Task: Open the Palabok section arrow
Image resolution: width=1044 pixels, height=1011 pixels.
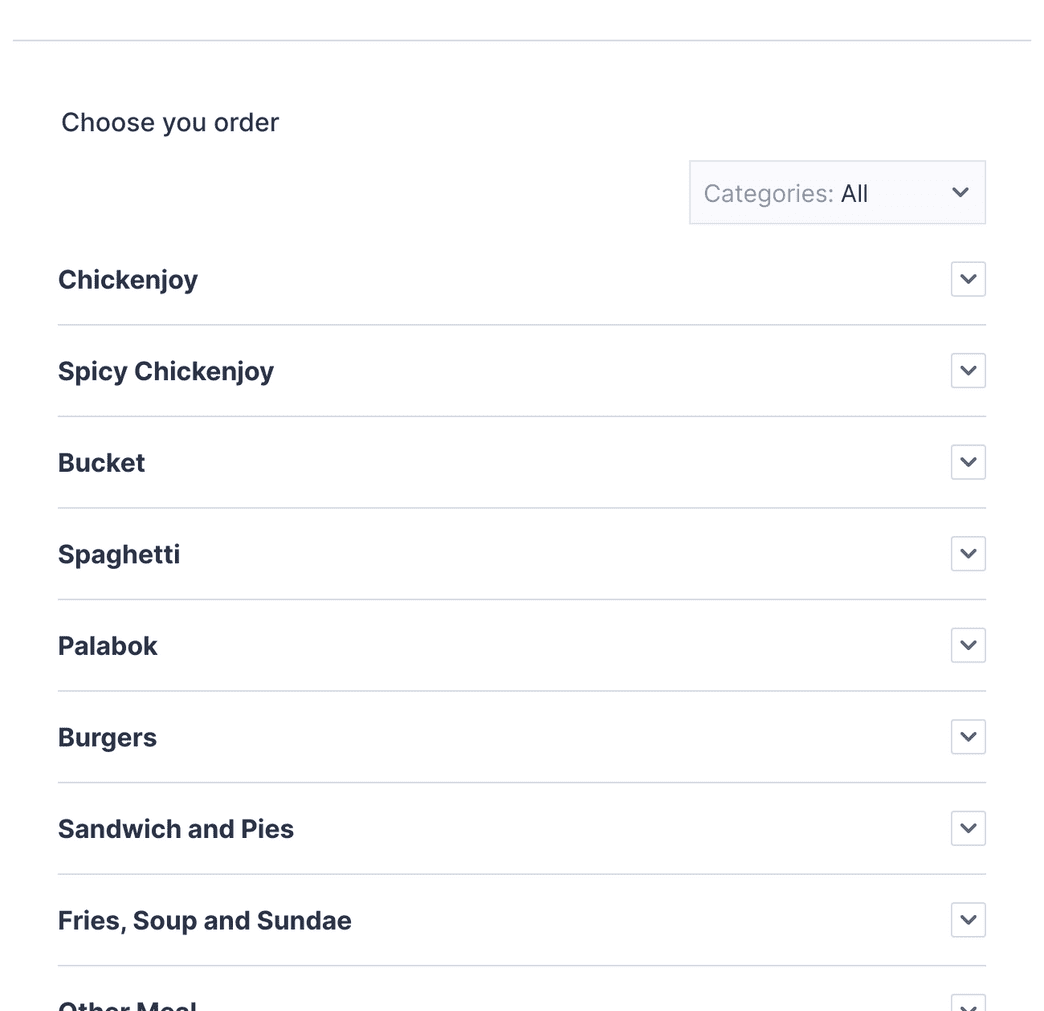Action: pyautogui.click(x=967, y=645)
